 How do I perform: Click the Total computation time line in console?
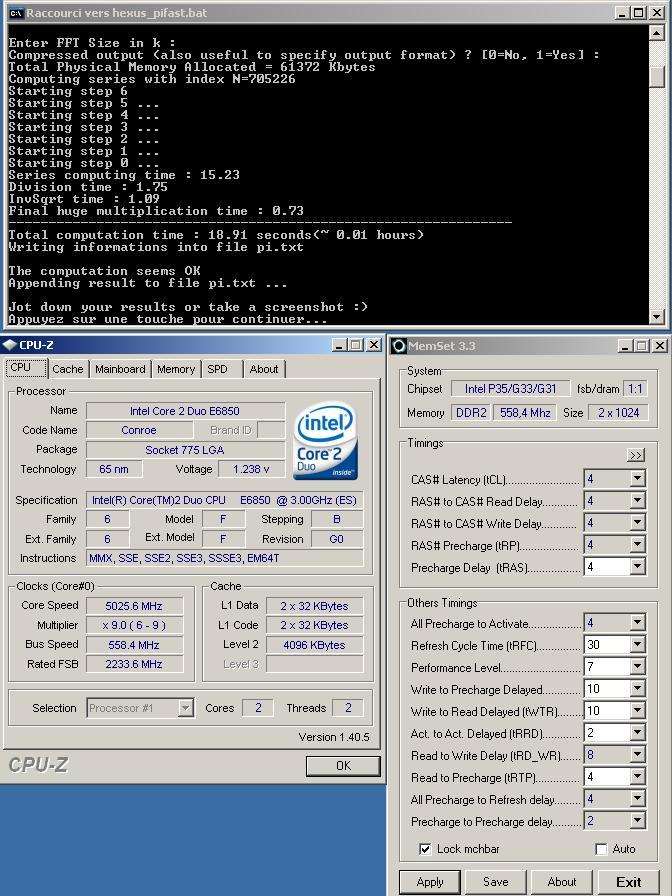coord(216,235)
